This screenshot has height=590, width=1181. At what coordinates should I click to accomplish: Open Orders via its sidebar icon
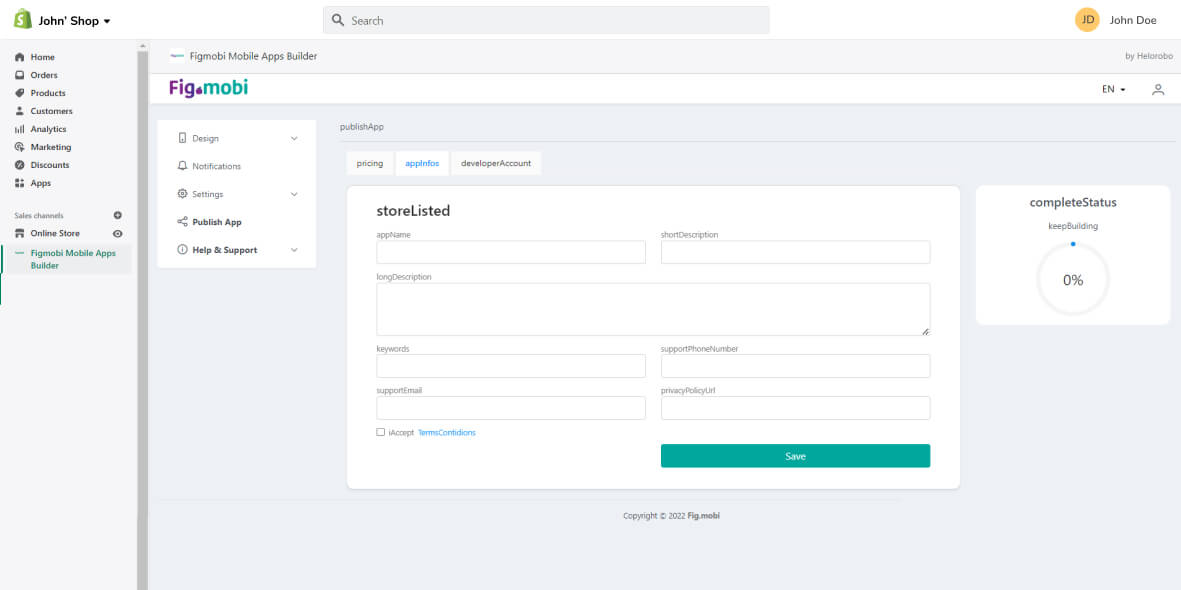(x=19, y=75)
